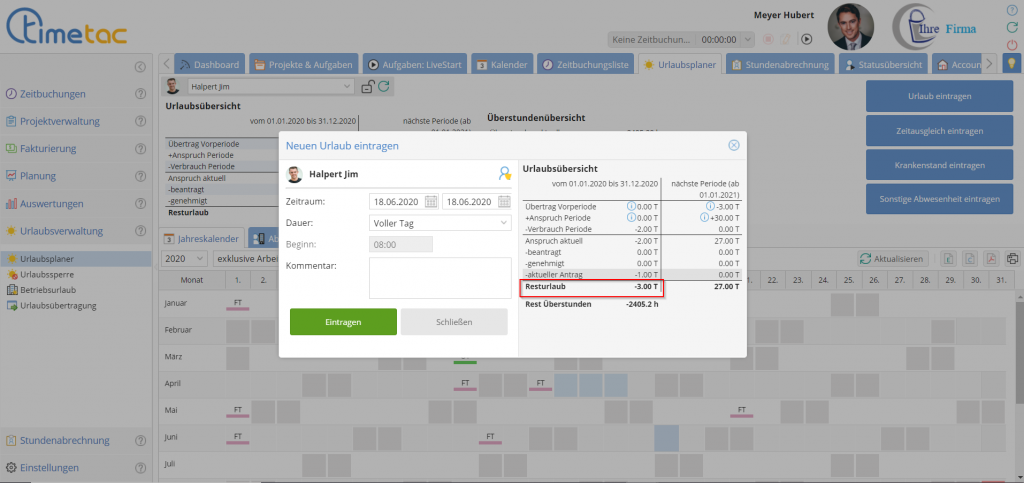This screenshot has width=1024, height=483.
Task: Close the Neuen Urlaub eintragen dialog
Action: [733, 146]
